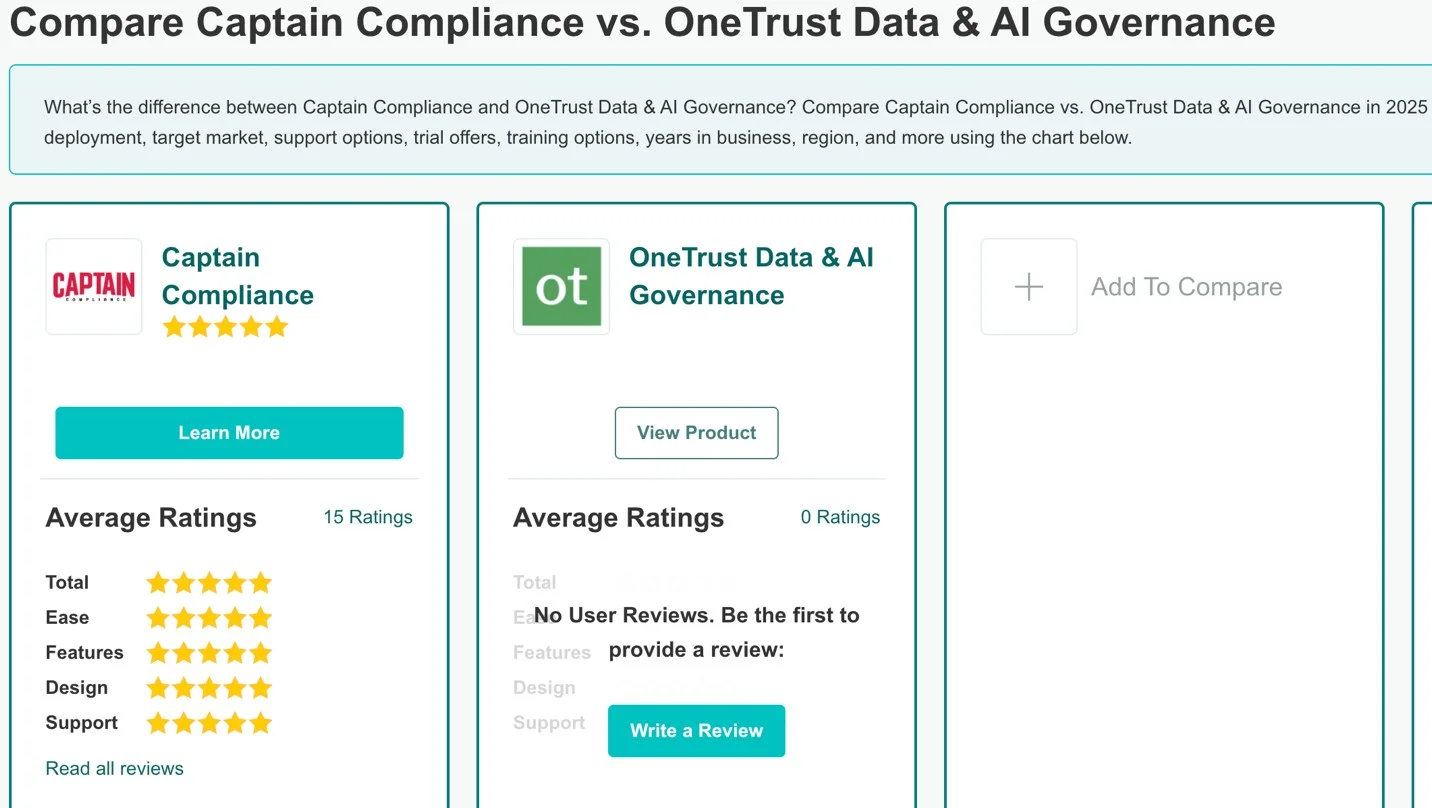Click the fifth star of Captain Compliance's overall rating
Image resolution: width=1432 pixels, height=808 pixels.
point(277,327)
